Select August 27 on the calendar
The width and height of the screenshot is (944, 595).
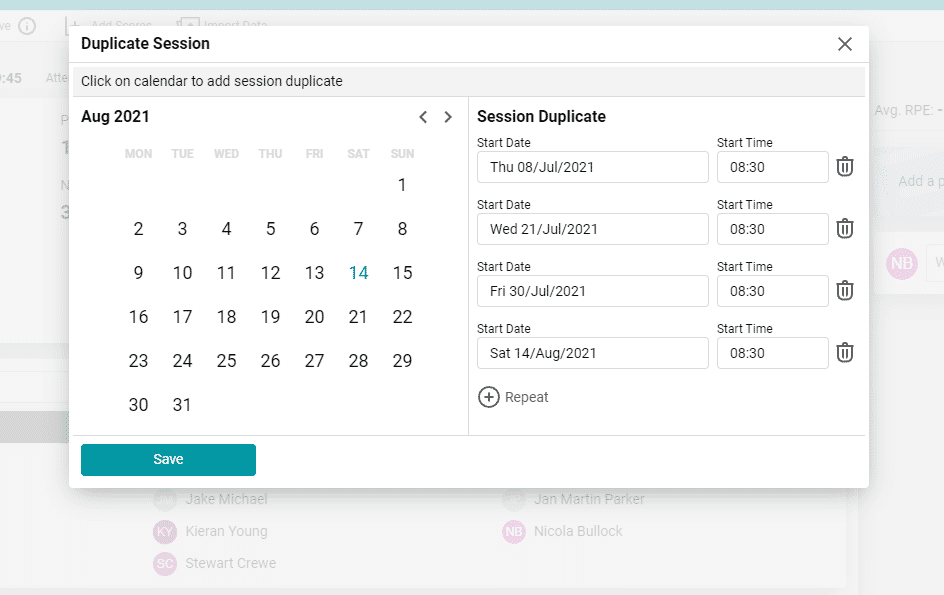click(314, 361)
